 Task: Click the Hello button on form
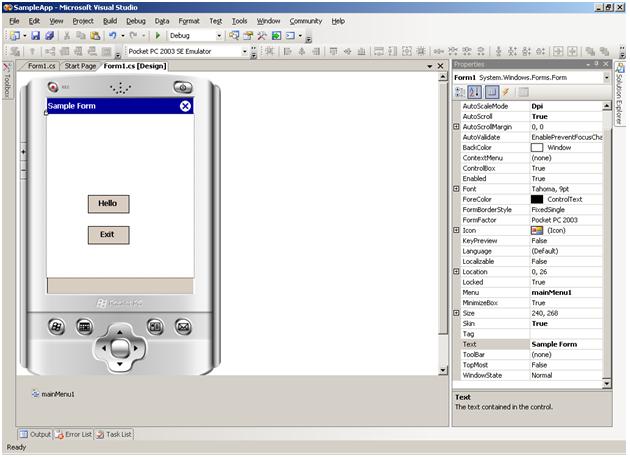(108, 204)
